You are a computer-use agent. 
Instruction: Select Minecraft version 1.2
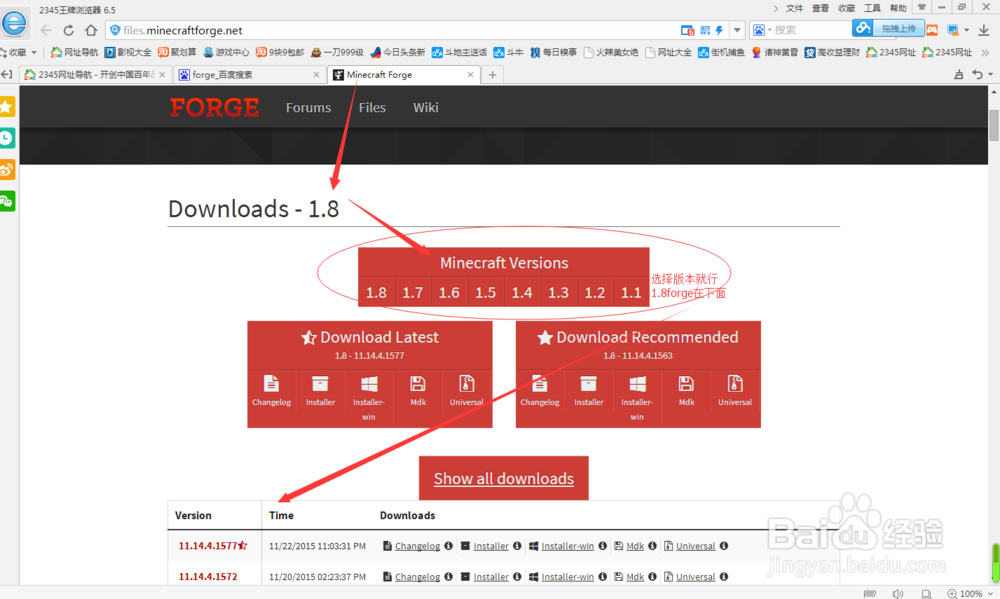click(594, 292)
